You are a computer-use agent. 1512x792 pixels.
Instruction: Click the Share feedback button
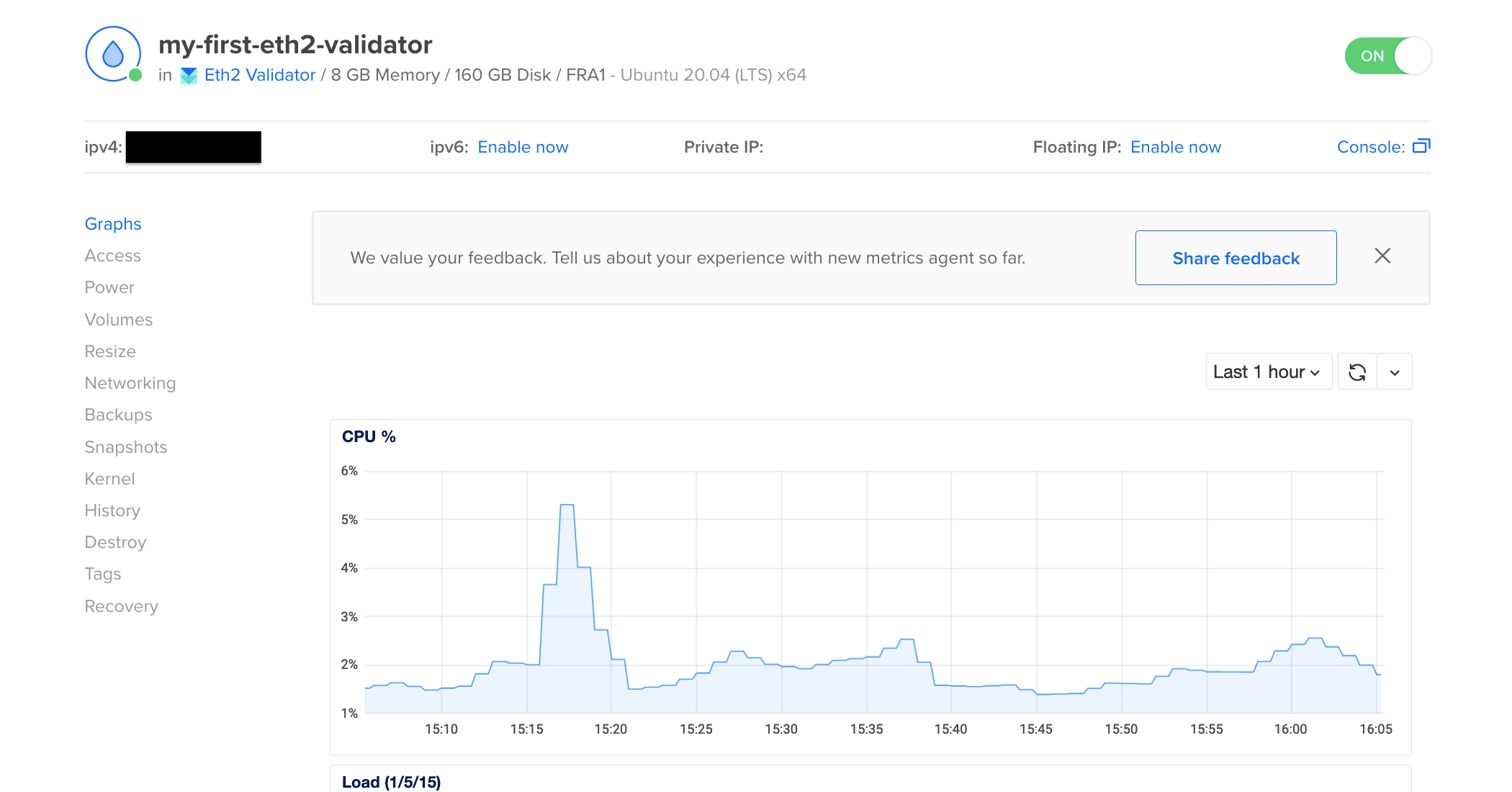(x=1236, y=258)
